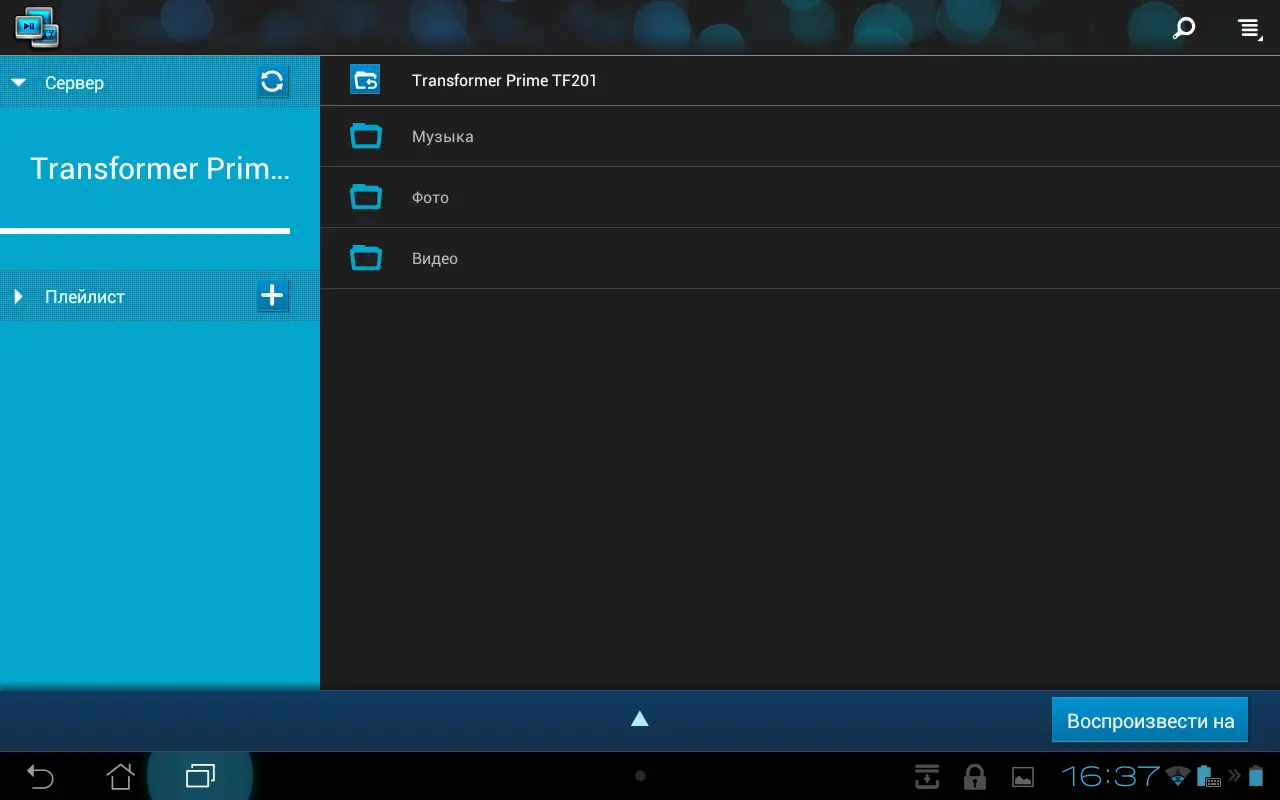Go up a folder with the back-folder icon
The image size is (1280, 800).
[365, 80]
